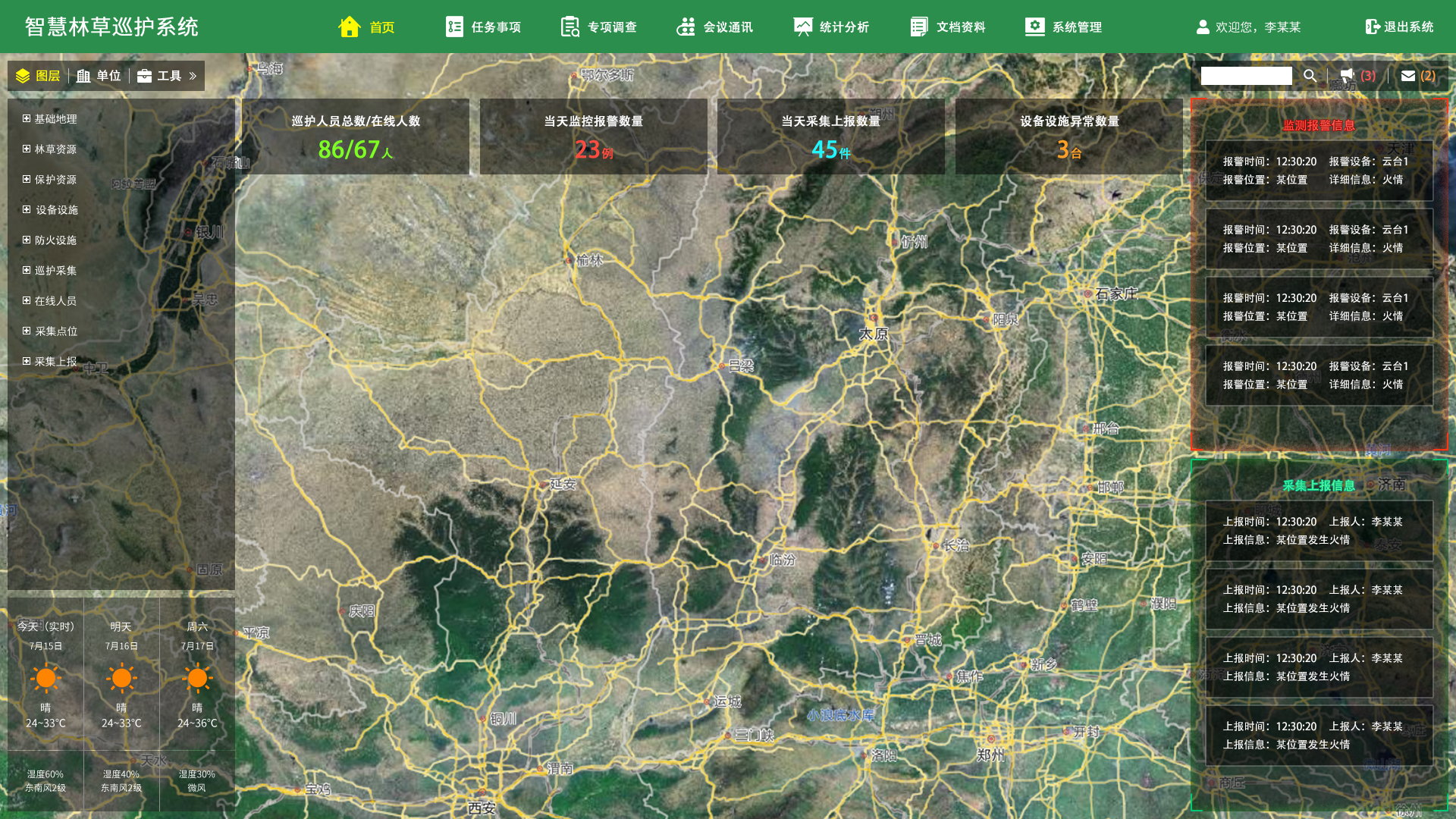Open announcements megaphone icon (3)
The width and height of the screenshot is (1456, 819).
pyautogui.click(x=1348, y=76)
